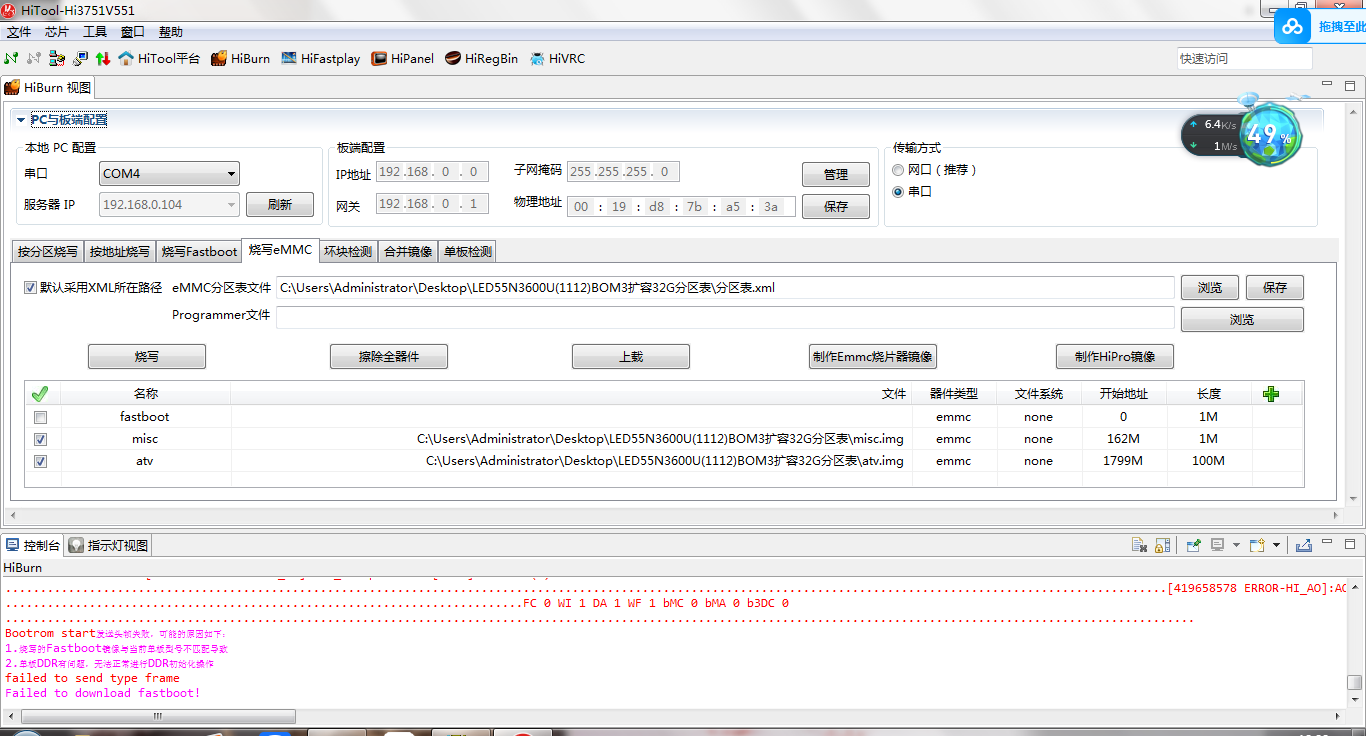This screenshot has width=1366, height=736.
Task: Uncheck the misc partition checkbox
Action: [40, 439]
